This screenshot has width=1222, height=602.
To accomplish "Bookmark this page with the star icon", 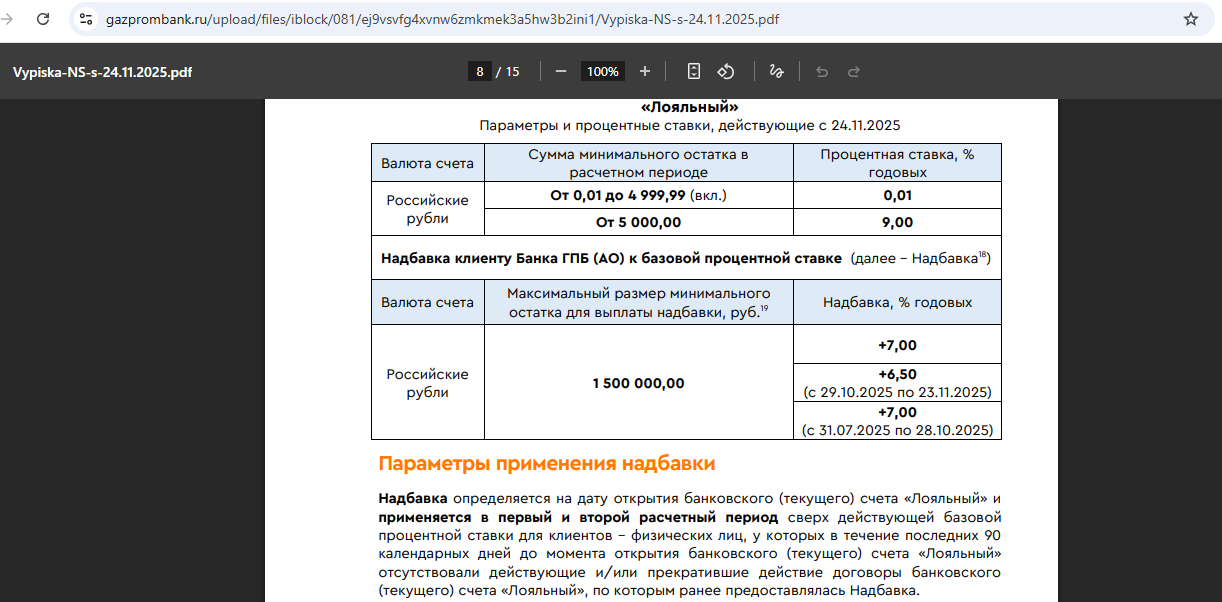I will 1190,19.
